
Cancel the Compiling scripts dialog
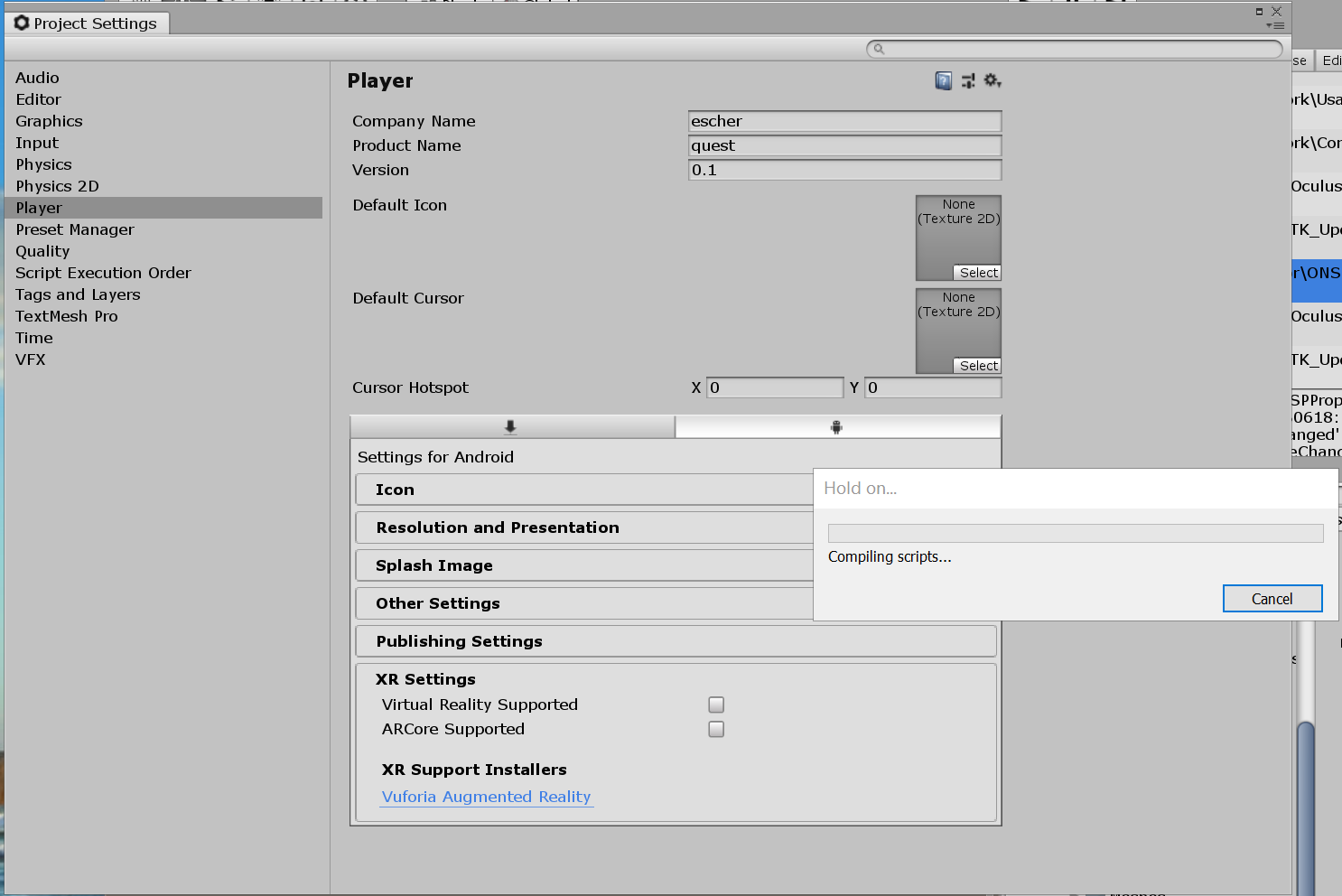point(1272,599)
